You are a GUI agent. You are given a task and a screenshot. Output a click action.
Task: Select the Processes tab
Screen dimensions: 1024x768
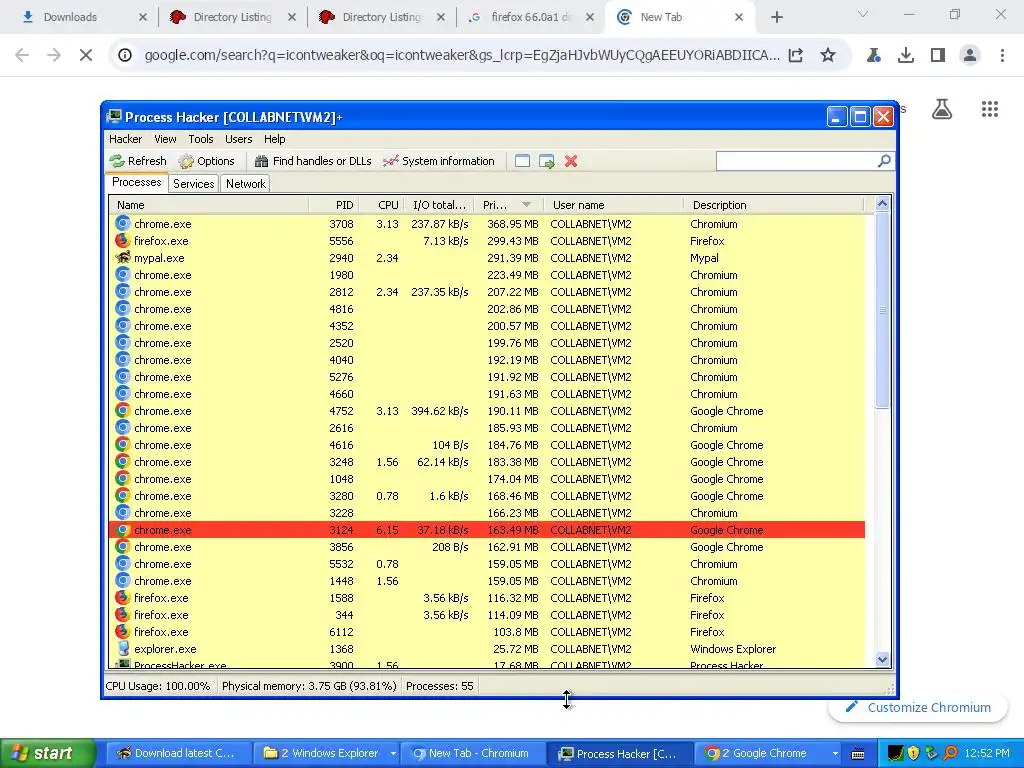(x=136, y=183)
